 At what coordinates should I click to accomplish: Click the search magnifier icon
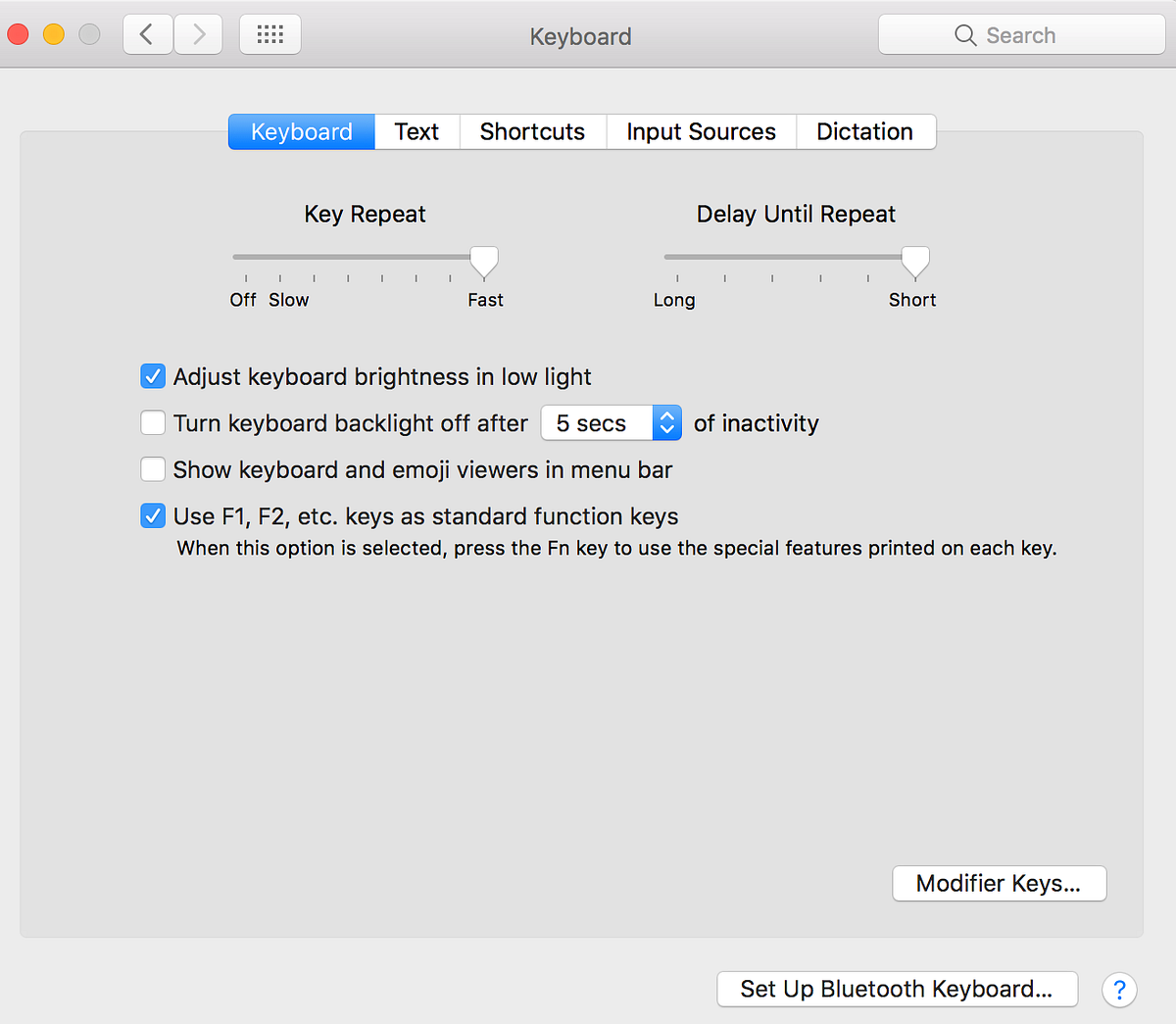pyautogui.click(x=965, y=35)
